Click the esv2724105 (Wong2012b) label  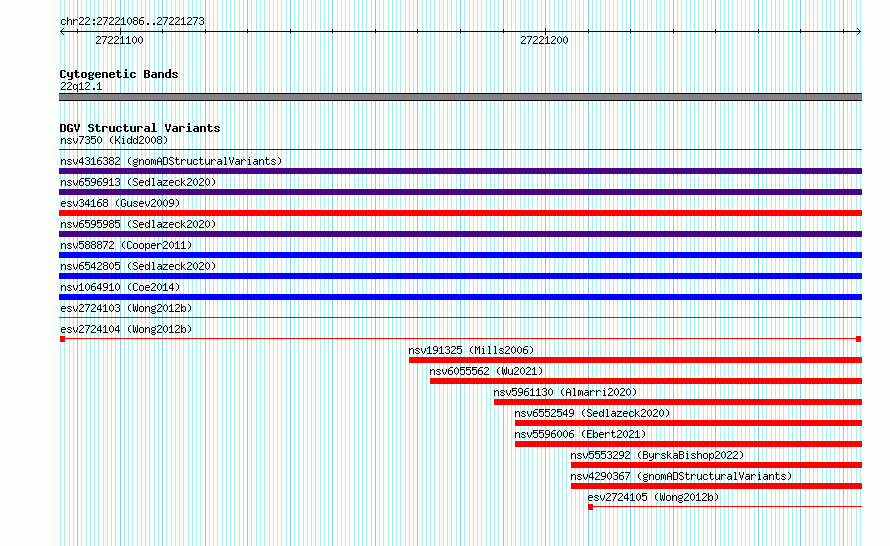click(653, 497)
